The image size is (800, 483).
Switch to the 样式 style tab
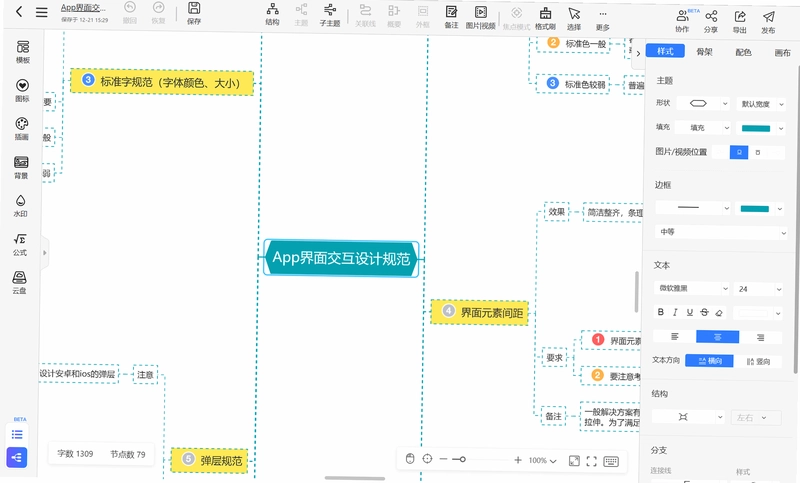[665, 51]
